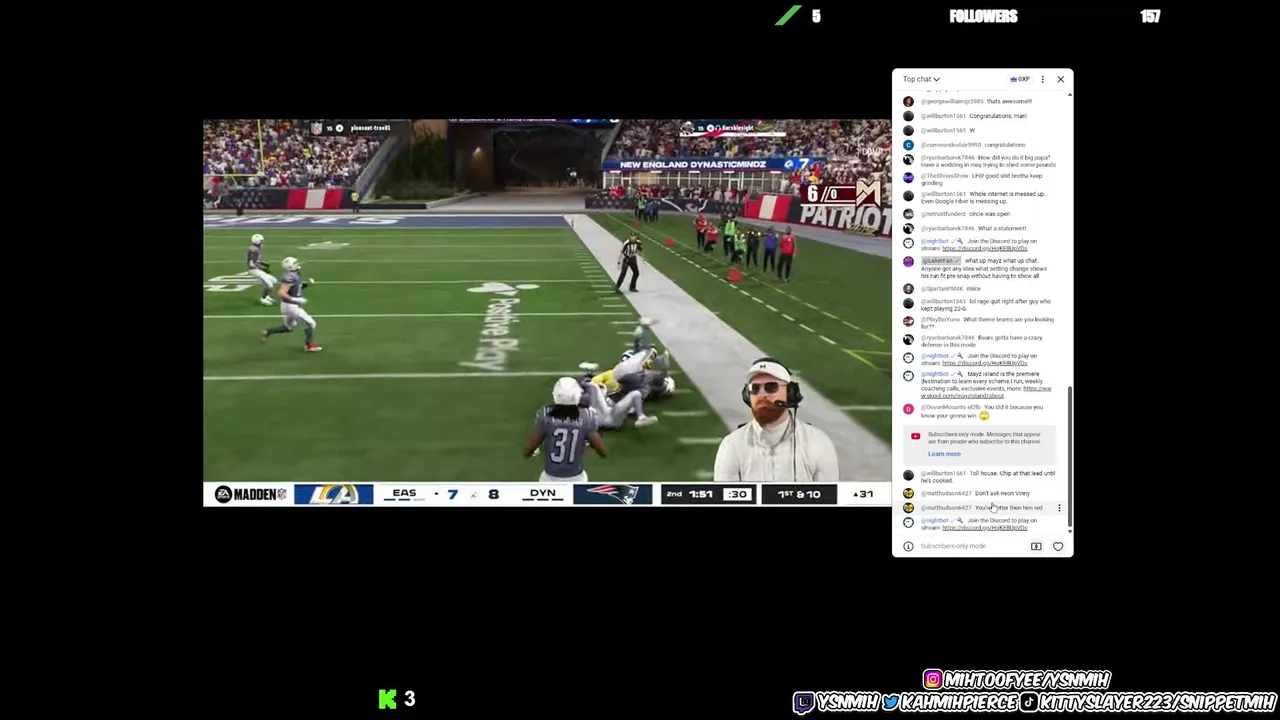Click username @ryanbarbarek7846 beside "What a statement!"
The image size is (1280, 720).
coord(947,229)
